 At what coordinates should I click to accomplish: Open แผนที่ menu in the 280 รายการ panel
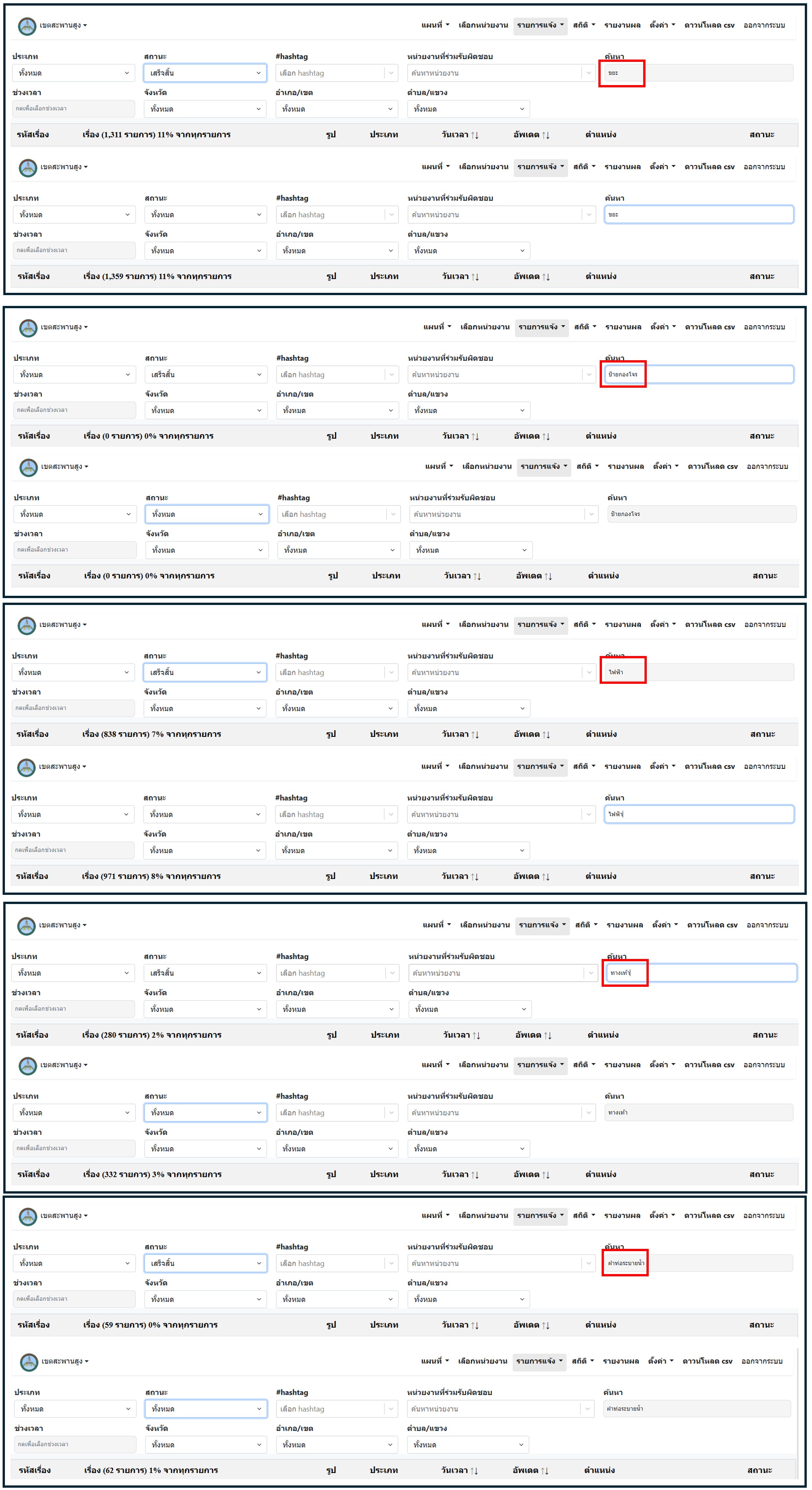pyautogui.click(x=437, y=924)
